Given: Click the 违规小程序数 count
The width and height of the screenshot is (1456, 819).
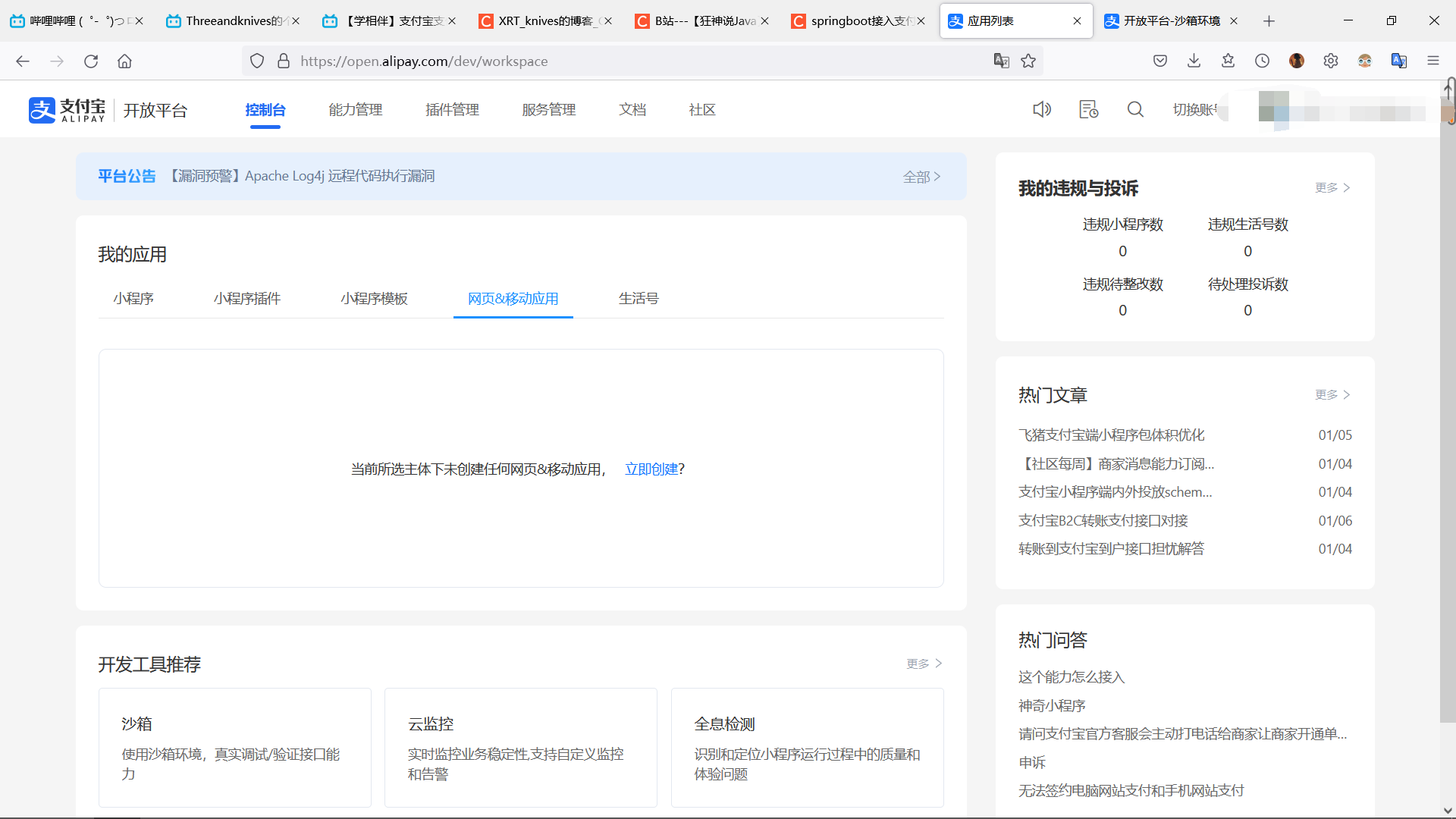Looking at the screenshot, I should coord(1122,251).
